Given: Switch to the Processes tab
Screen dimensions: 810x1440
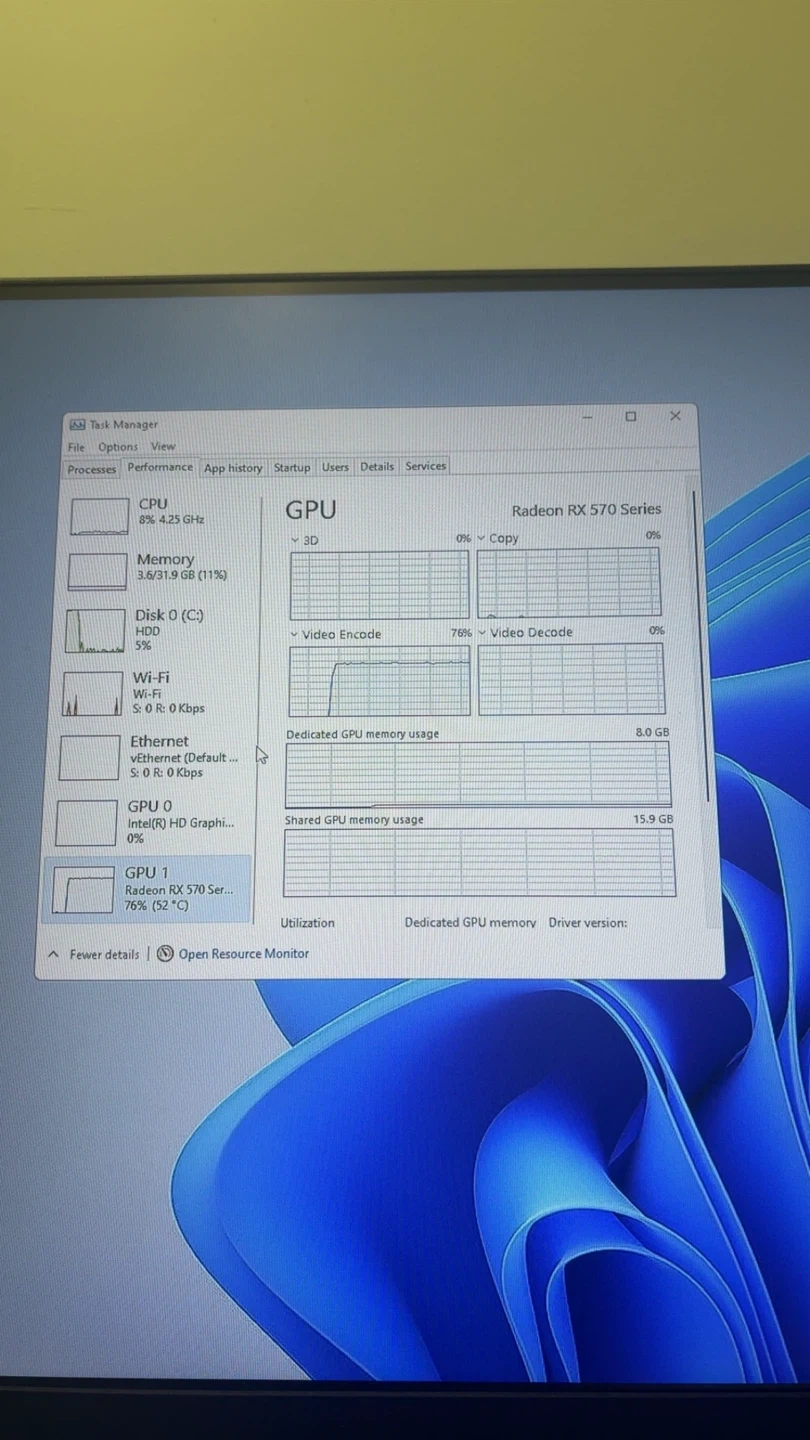Looking at the screenshot, I should 92,469.
